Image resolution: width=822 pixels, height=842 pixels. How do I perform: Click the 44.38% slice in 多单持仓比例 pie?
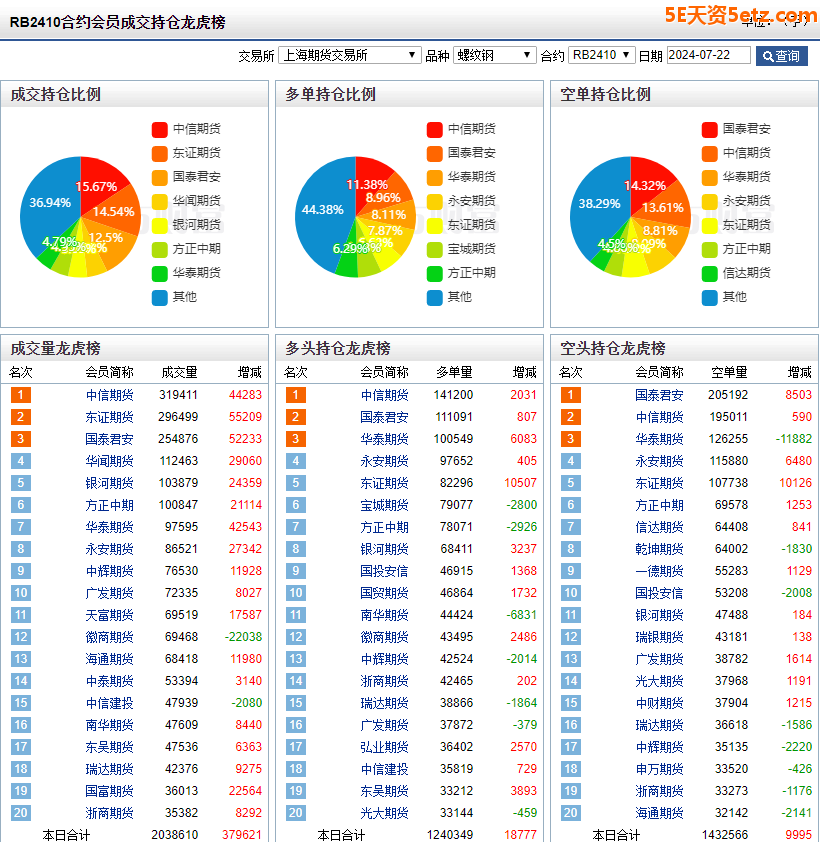(322, 211)
